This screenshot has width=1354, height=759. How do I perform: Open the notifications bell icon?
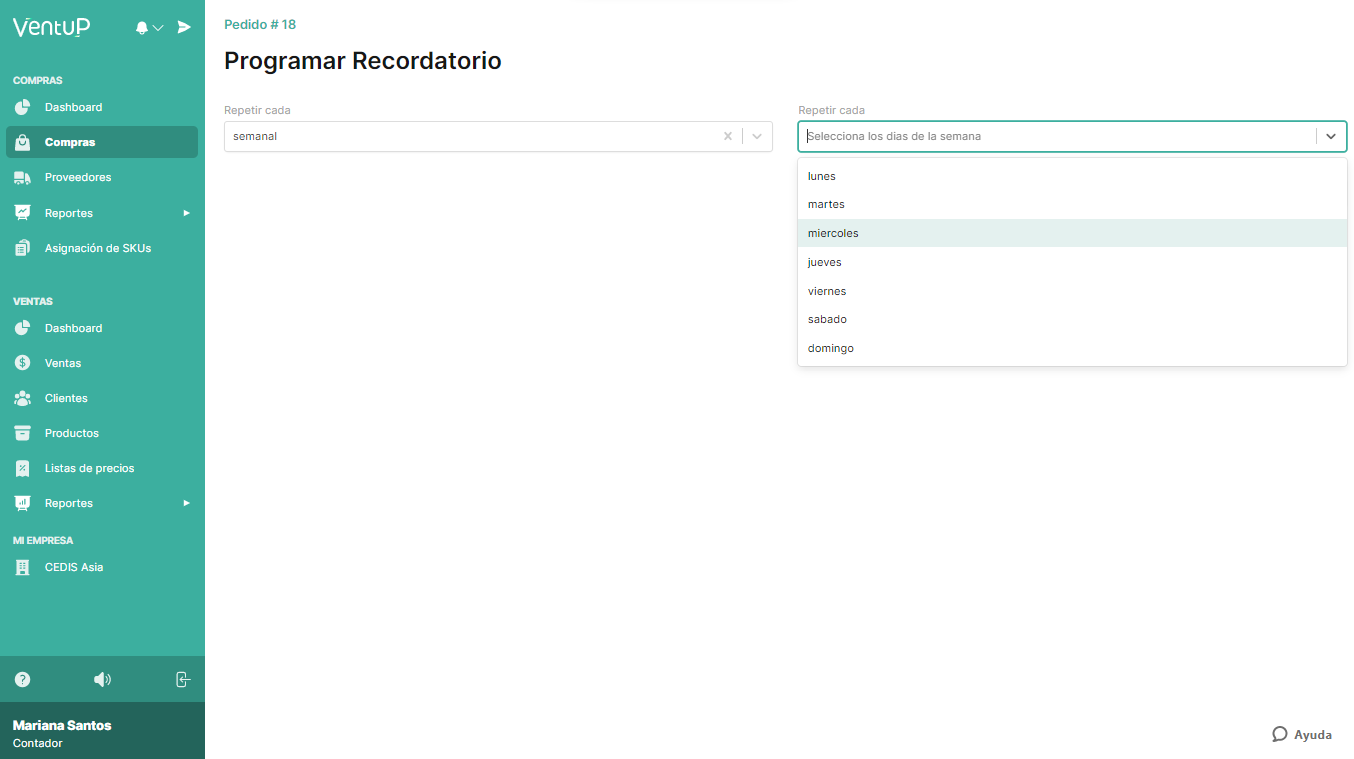click(x=142, y=28)
